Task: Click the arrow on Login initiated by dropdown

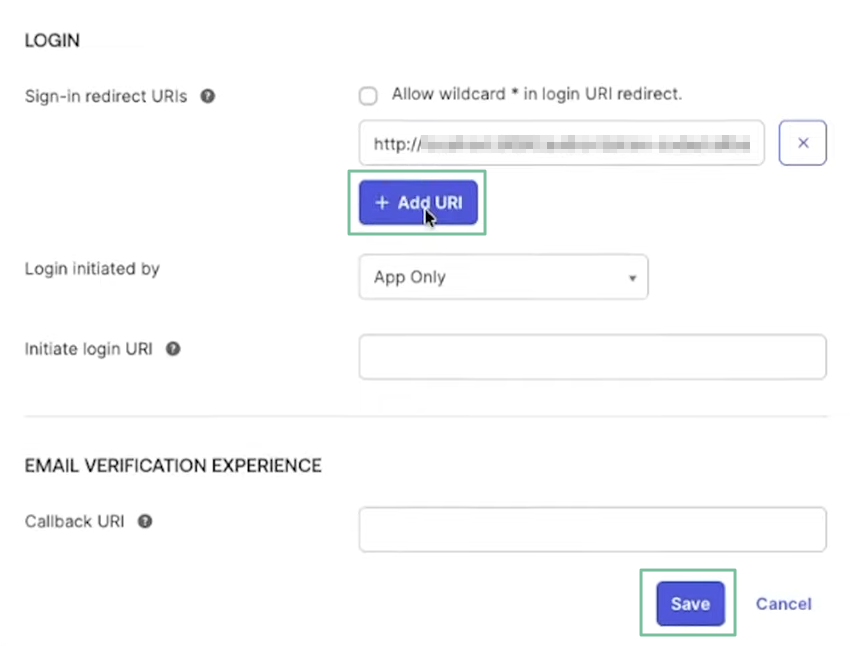Action: coord(632,278)
